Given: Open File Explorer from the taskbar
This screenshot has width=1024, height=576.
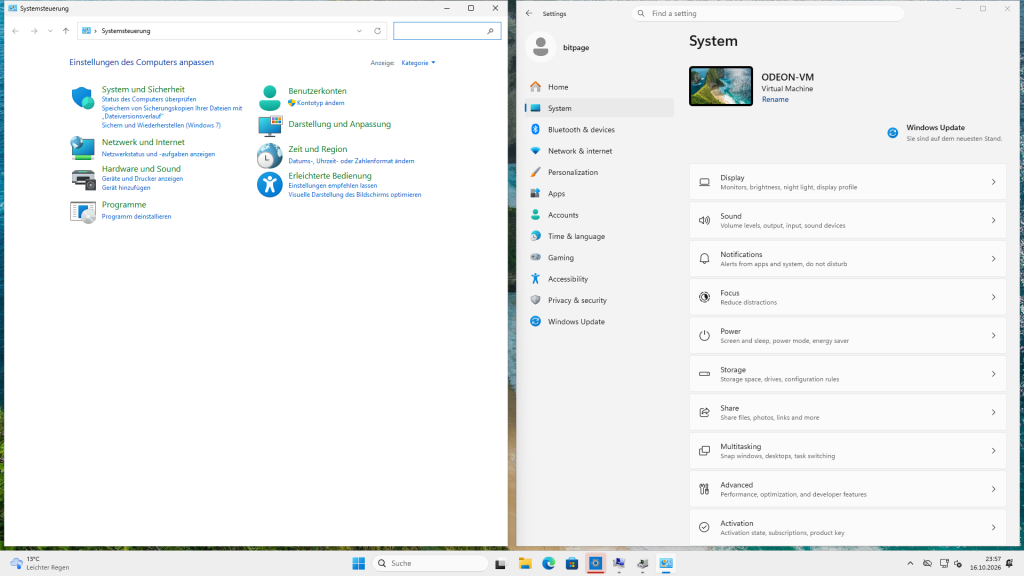Looking at the screenshot, I should [x=525, y=564].
